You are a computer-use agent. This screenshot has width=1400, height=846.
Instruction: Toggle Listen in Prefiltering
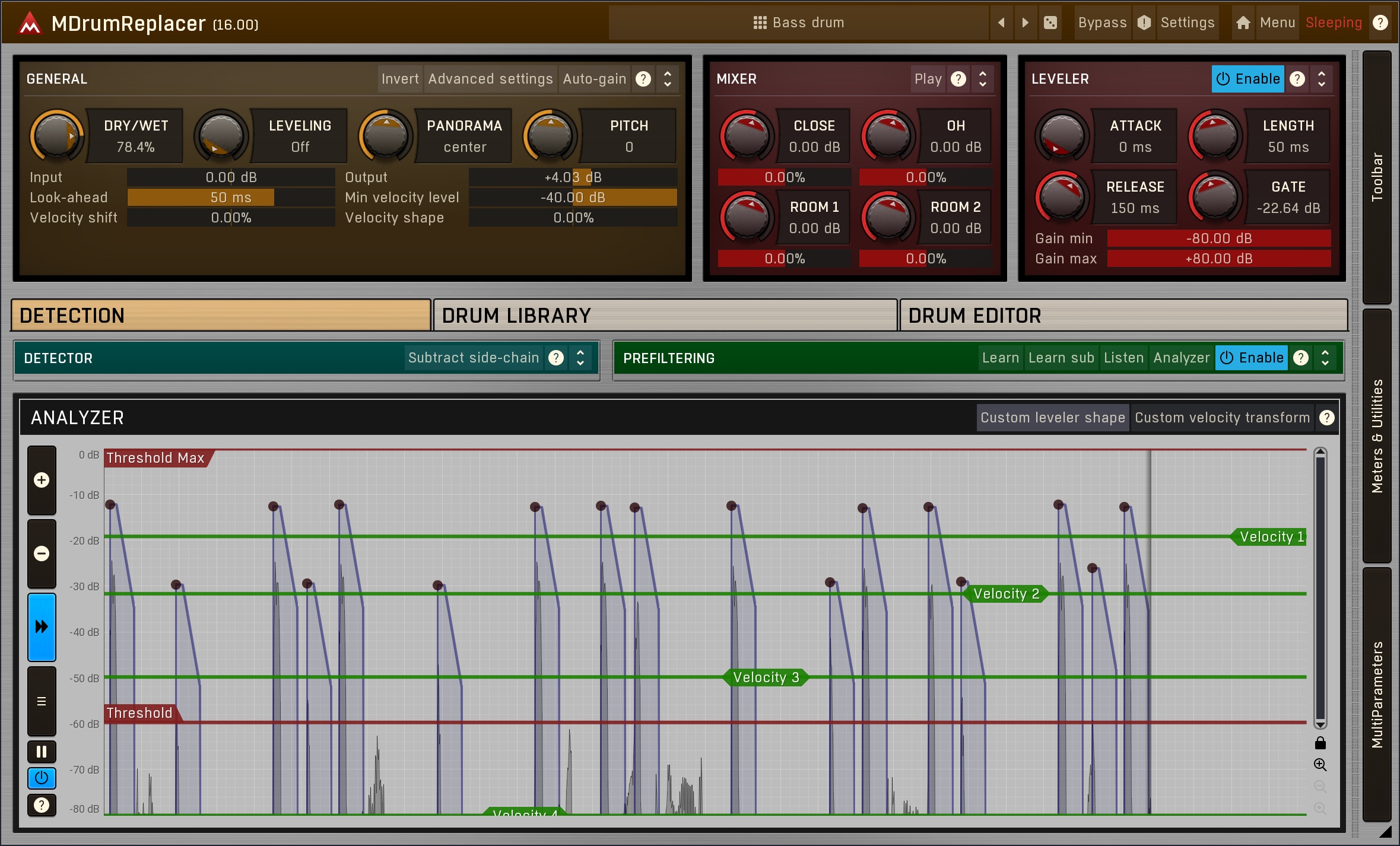click(1123, 358)
